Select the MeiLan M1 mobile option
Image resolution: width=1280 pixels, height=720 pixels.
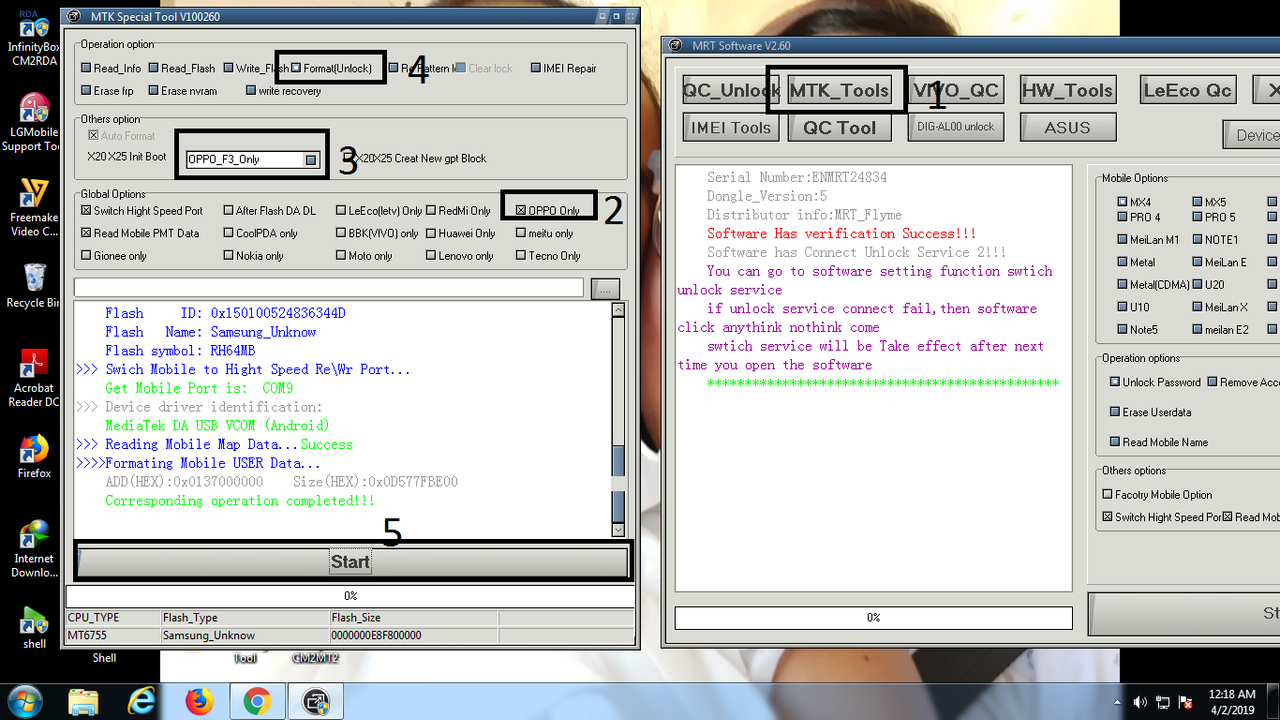tap(1122, 240)
